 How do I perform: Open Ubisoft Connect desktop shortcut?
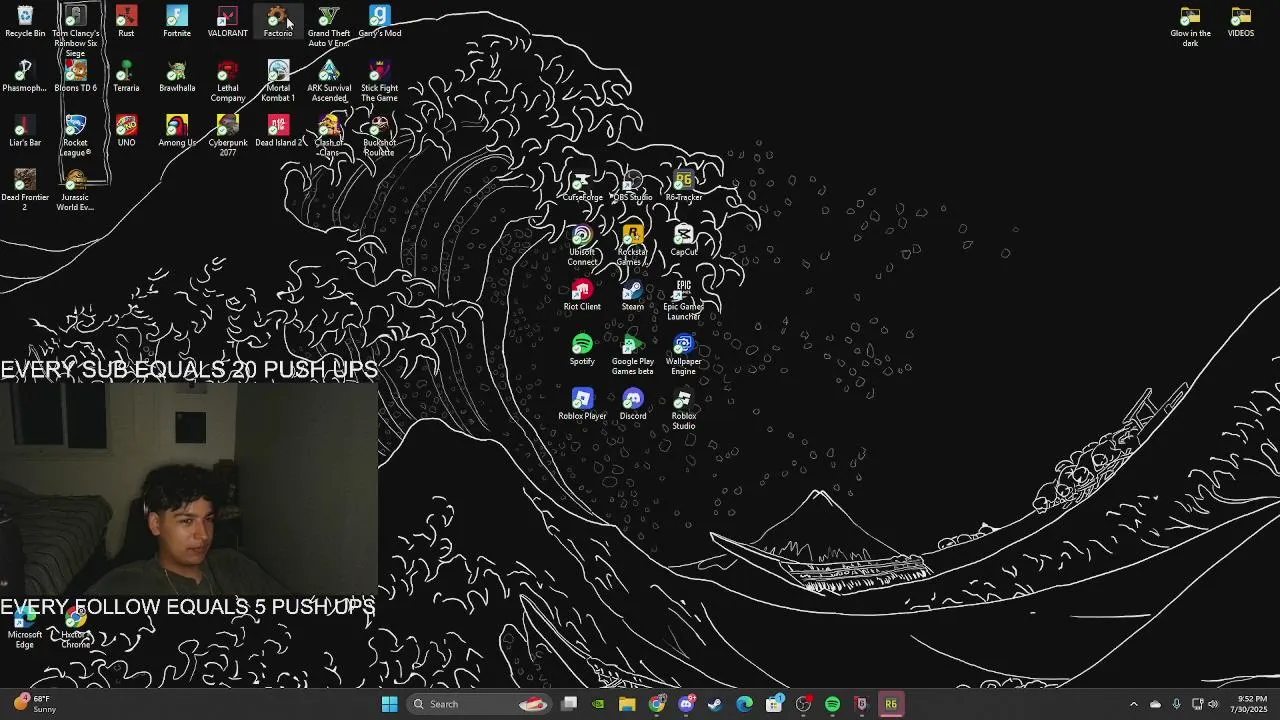click(582, 245)
